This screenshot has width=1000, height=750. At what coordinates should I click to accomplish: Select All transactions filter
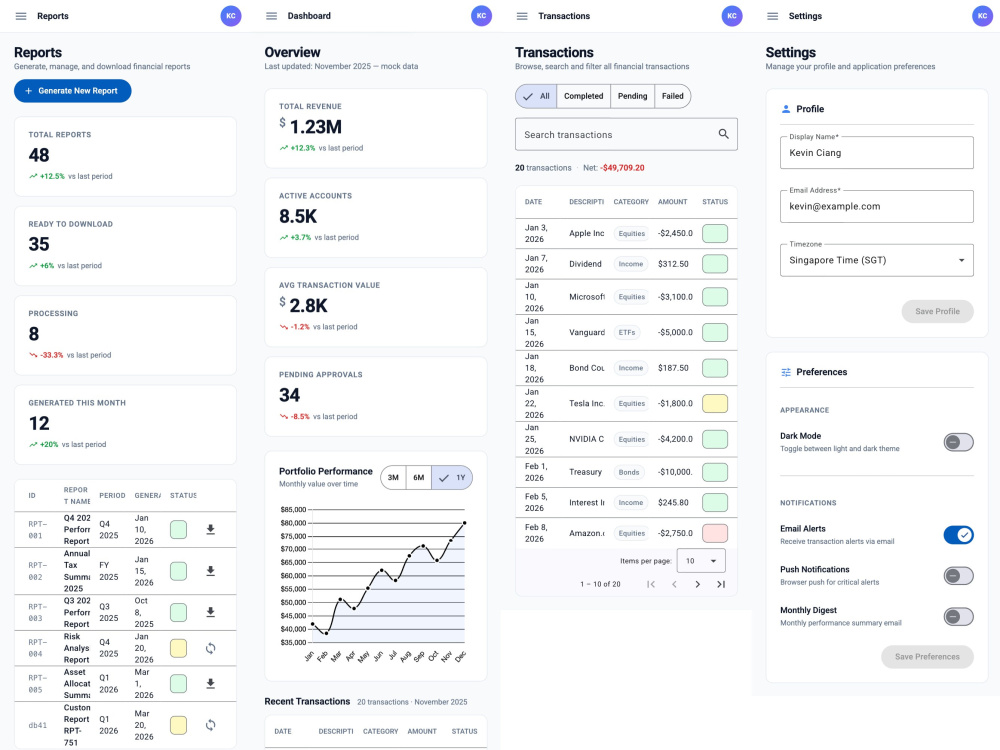pyautogui.click(x=536, y=96)
